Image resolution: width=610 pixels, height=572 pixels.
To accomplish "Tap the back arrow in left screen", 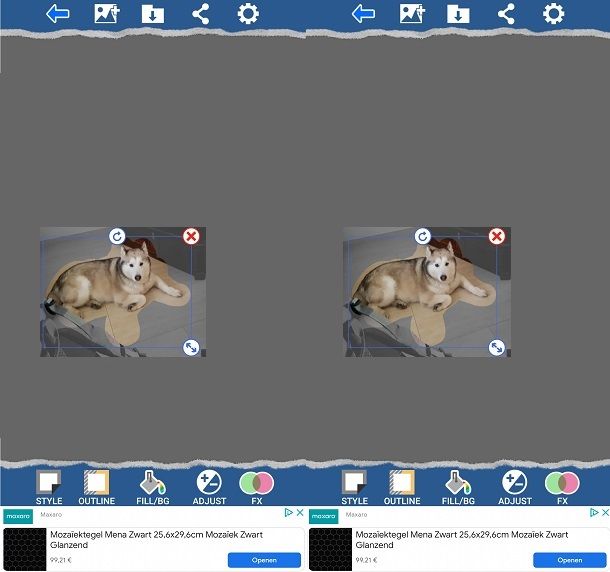I will click(58, 14).
